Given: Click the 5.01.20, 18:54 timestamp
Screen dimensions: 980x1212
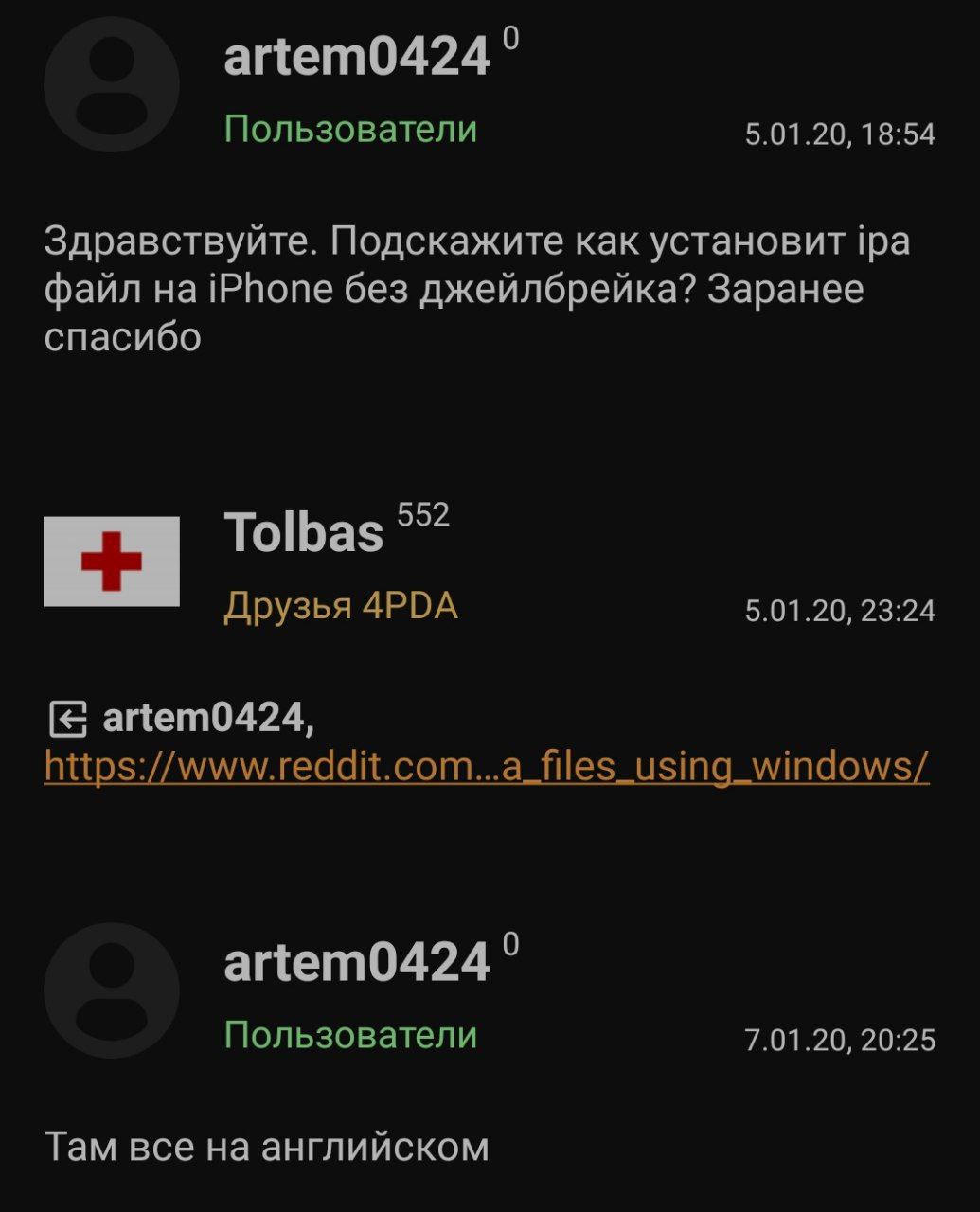Looking at the screenshot, I should (x=840, y=134).
